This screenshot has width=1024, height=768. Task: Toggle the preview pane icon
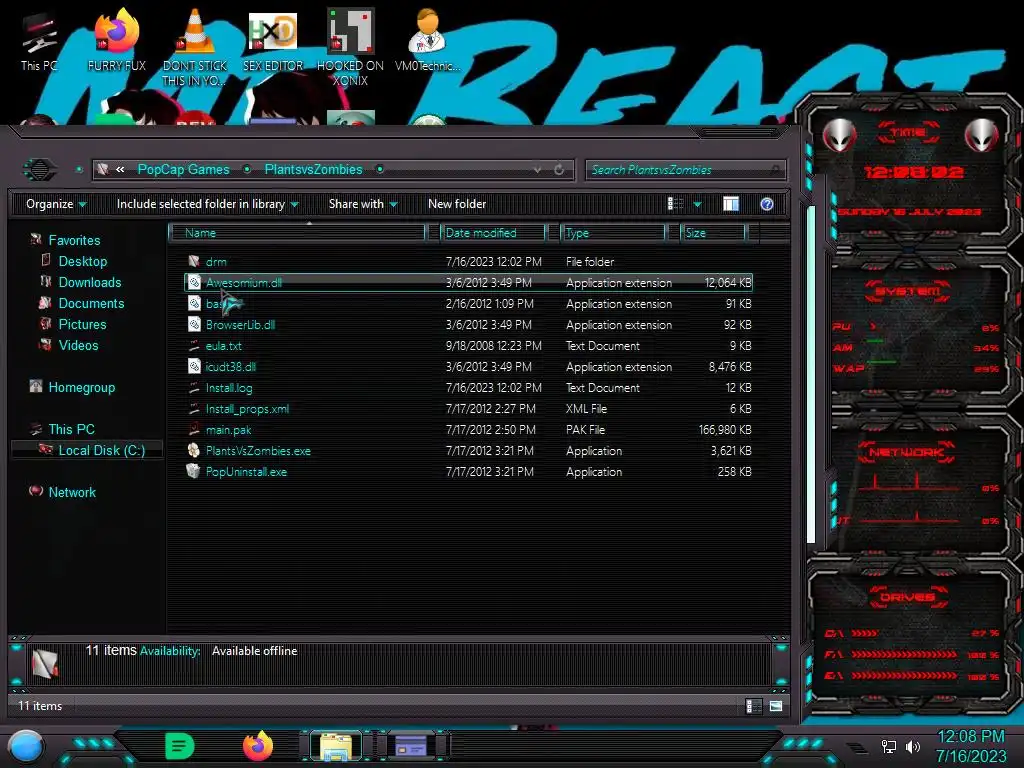pos(731,204)
